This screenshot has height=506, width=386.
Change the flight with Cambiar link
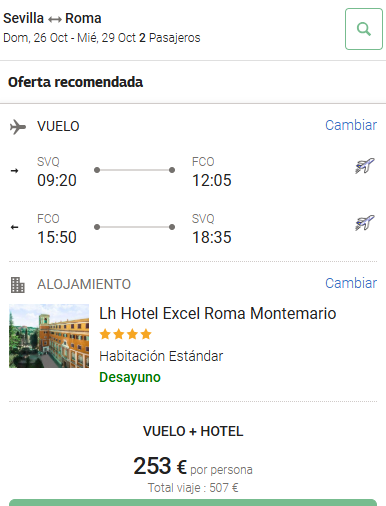point(351,125)
